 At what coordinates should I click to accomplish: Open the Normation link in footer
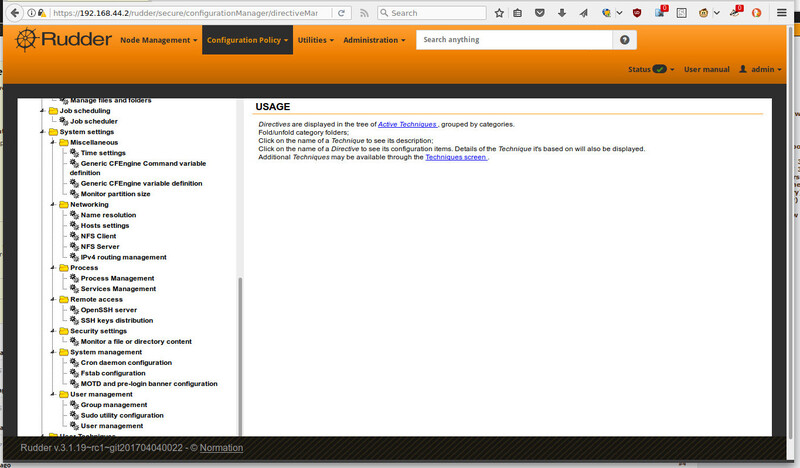tap(221, 448)
